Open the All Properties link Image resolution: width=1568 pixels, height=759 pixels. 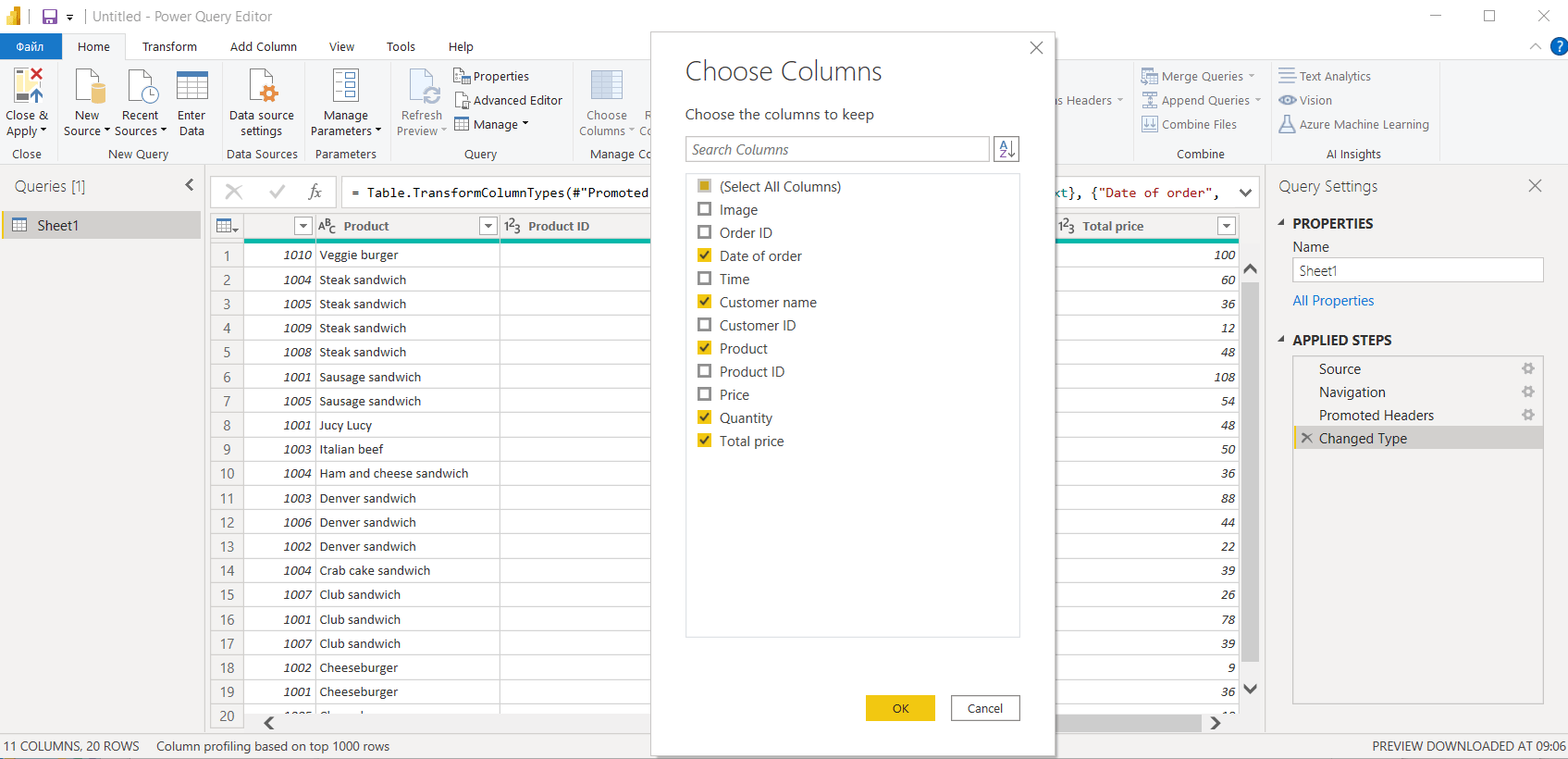[x=1333, y=300]
